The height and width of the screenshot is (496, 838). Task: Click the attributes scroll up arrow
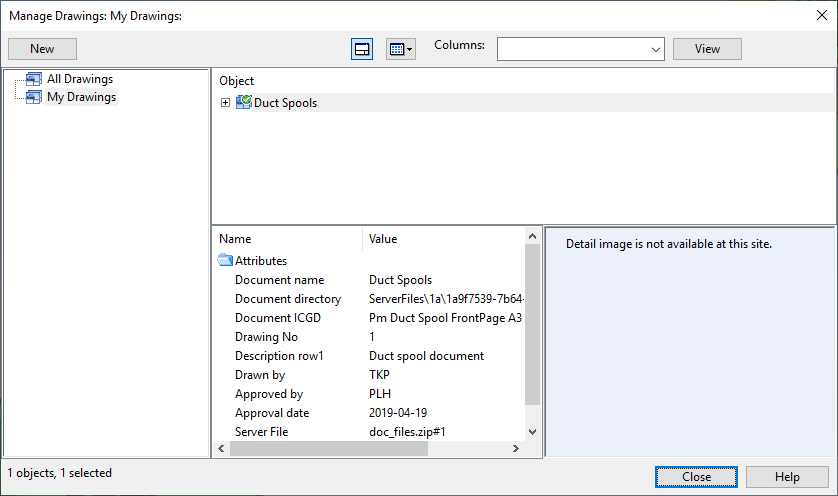point(532,236)
